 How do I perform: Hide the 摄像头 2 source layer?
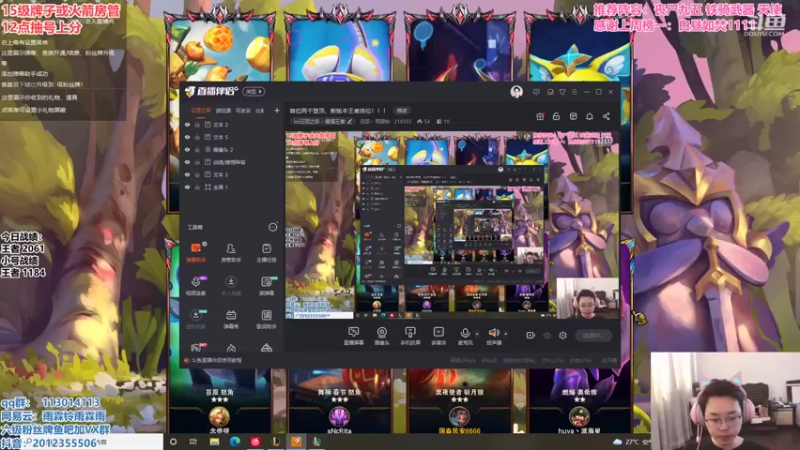click(x=187, y=149)
